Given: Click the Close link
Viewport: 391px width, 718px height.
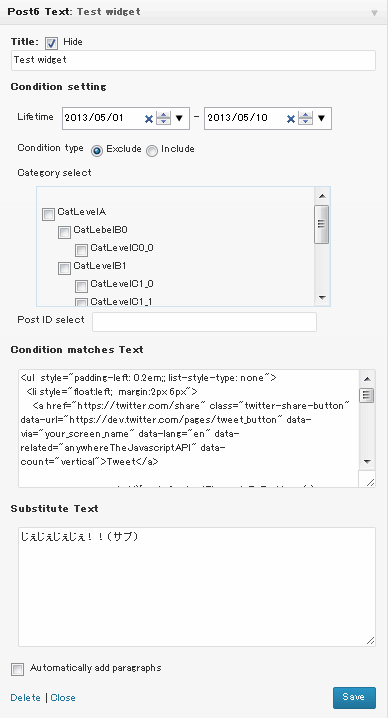Looking at the screenshot, I should tap(63, 698).
